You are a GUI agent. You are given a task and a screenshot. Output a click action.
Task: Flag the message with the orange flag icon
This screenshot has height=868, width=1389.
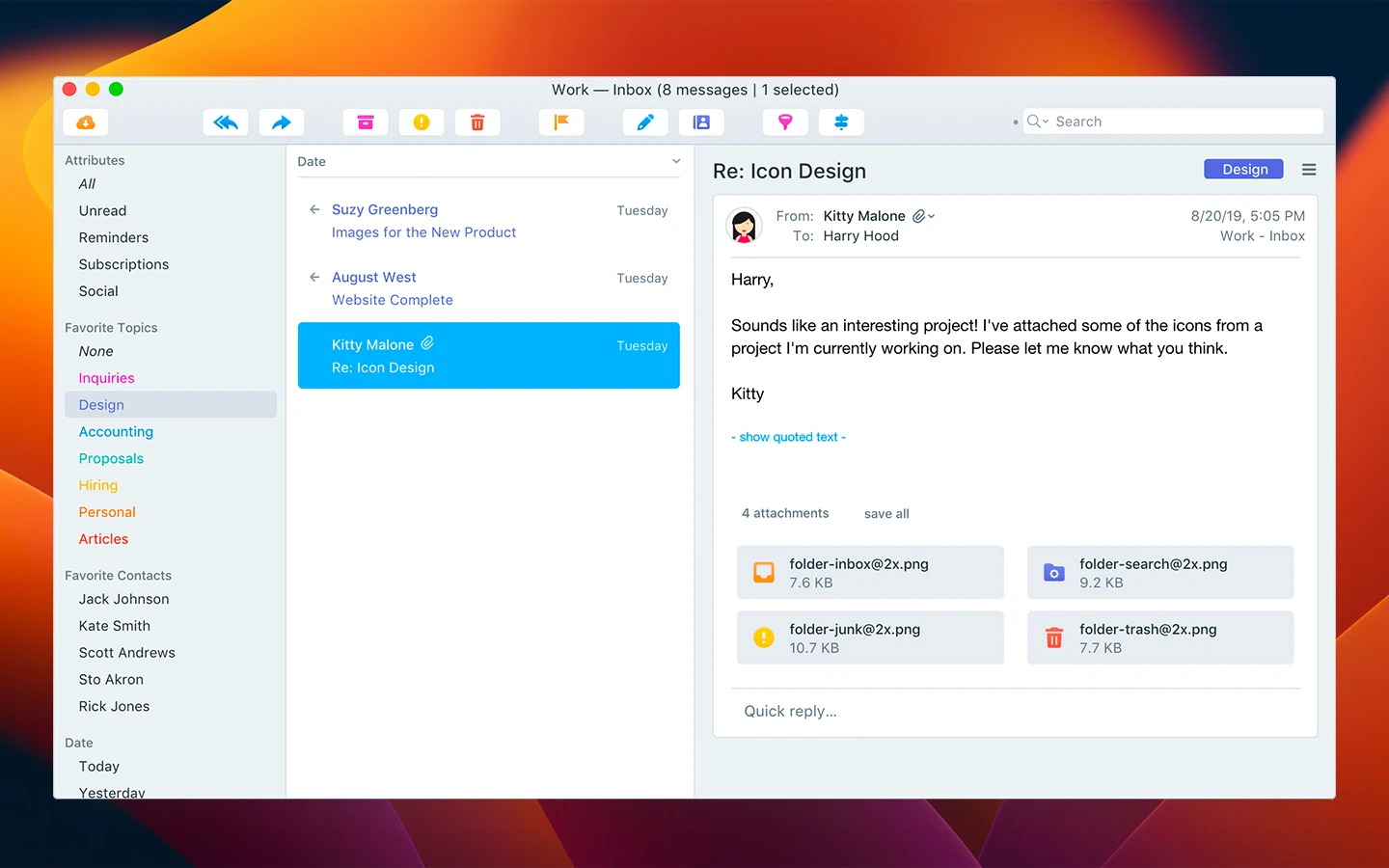pyautogui.click(x=561, y=122)
